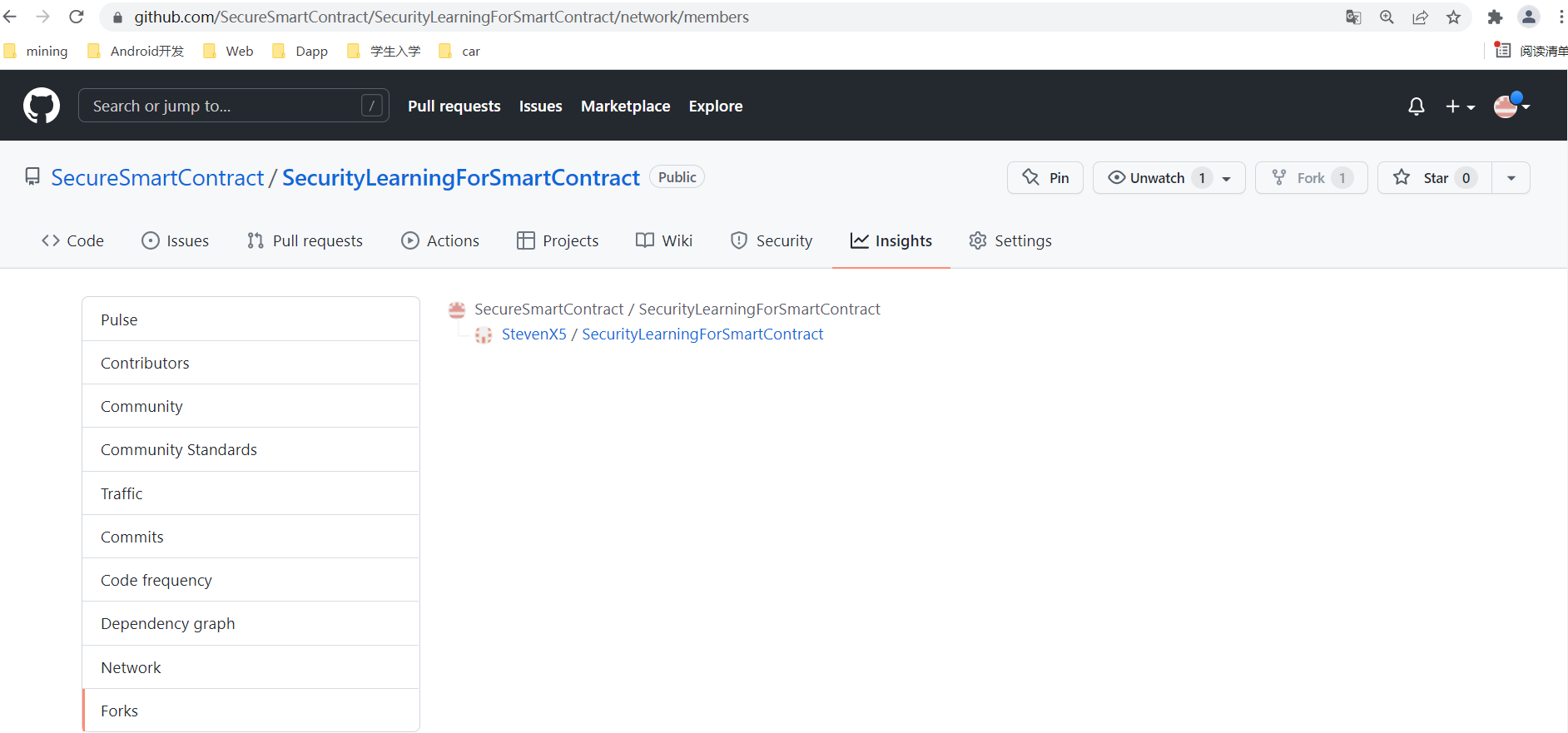This screenshot has width=1568, height=733.
Task: Select the Insights tab
Action: (891, 240)
